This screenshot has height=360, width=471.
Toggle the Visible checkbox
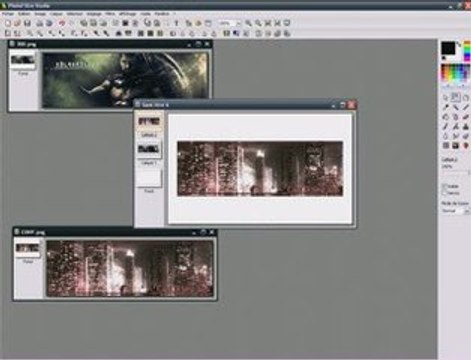tap(445, 186)
